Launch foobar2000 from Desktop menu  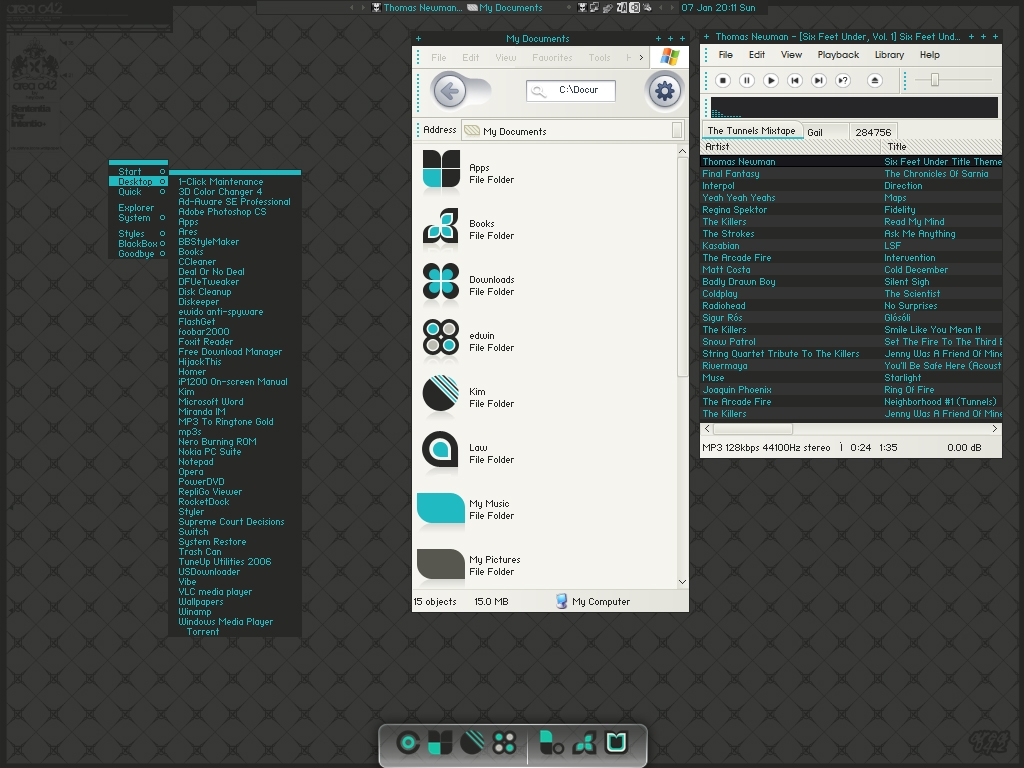[204, 332]
